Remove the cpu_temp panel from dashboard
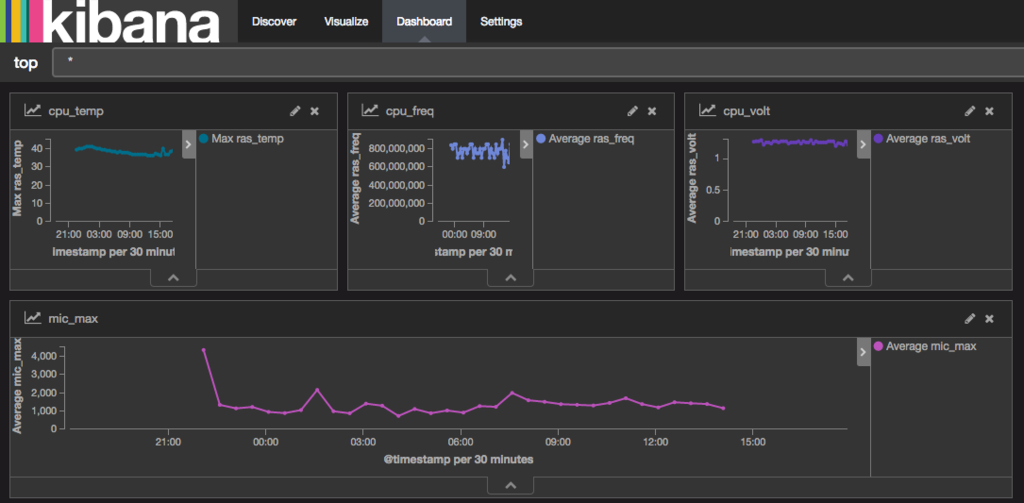 click(315, 111)
